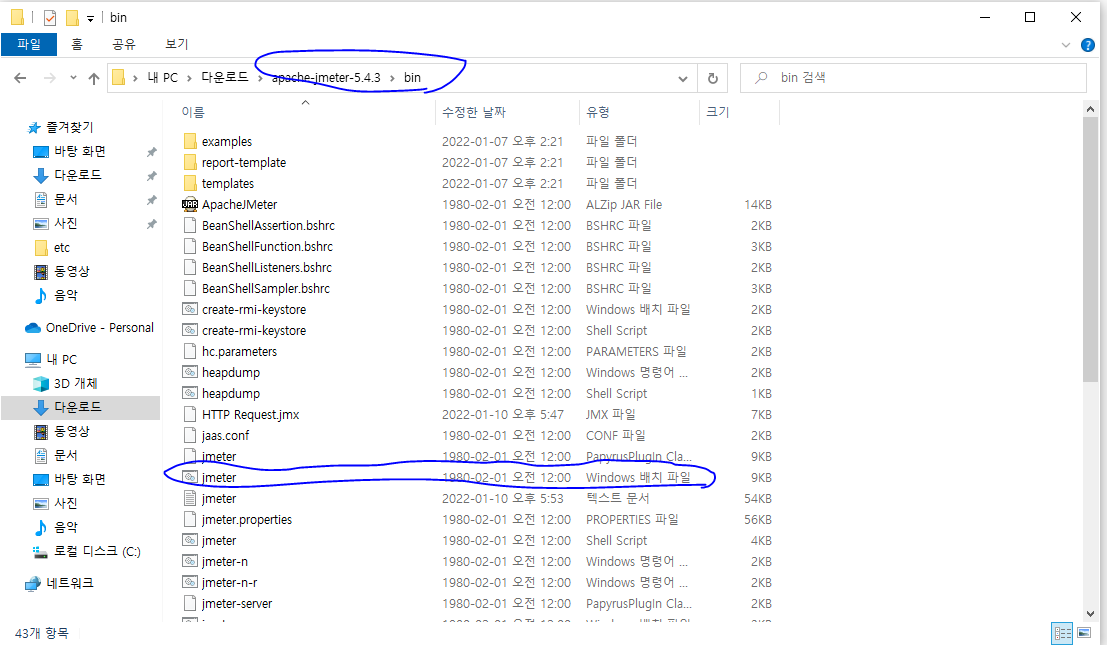Select jmeter-server file

[x=237, y=603]
